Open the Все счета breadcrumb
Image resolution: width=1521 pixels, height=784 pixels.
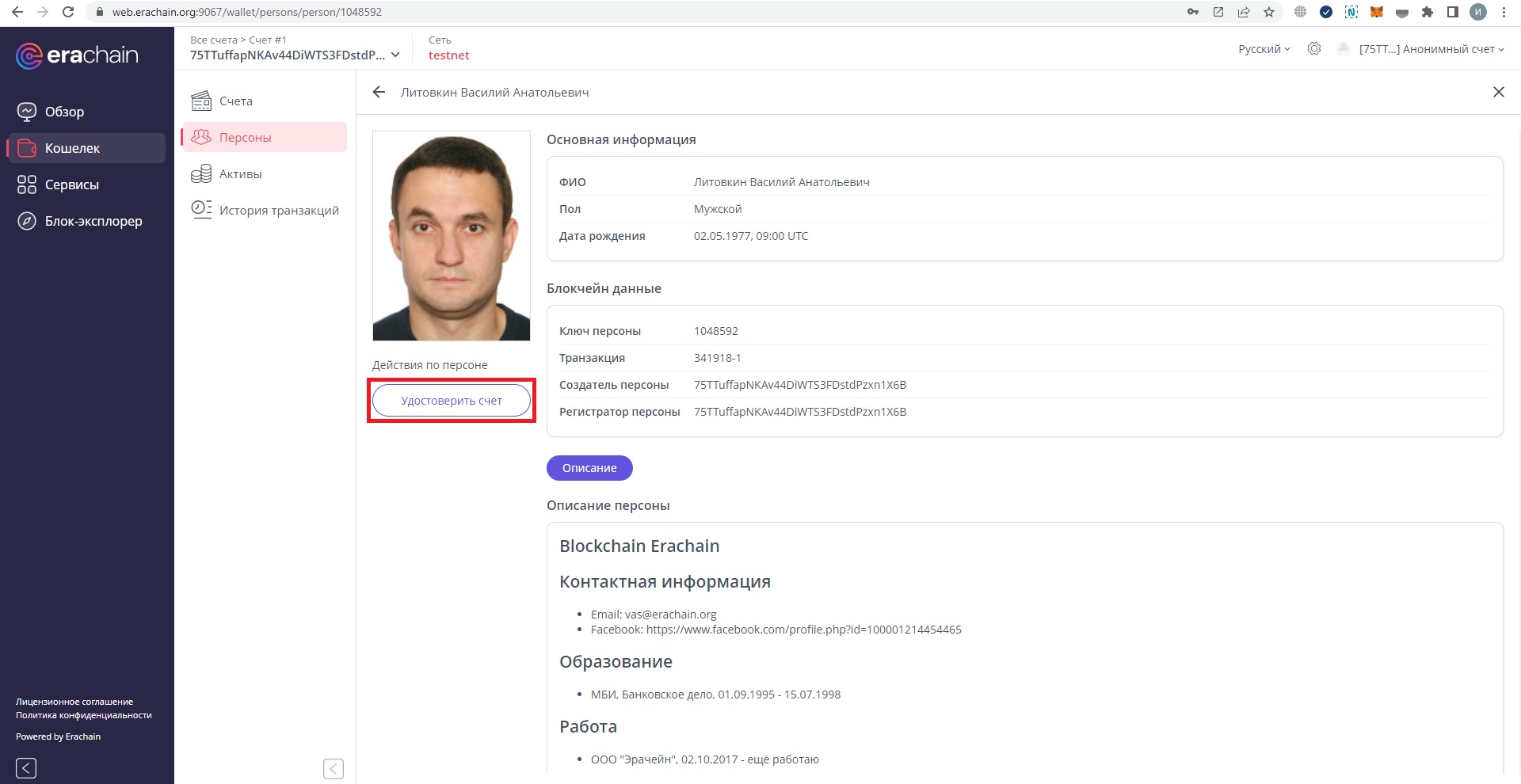pyautogui.click(x=211, y=39)
